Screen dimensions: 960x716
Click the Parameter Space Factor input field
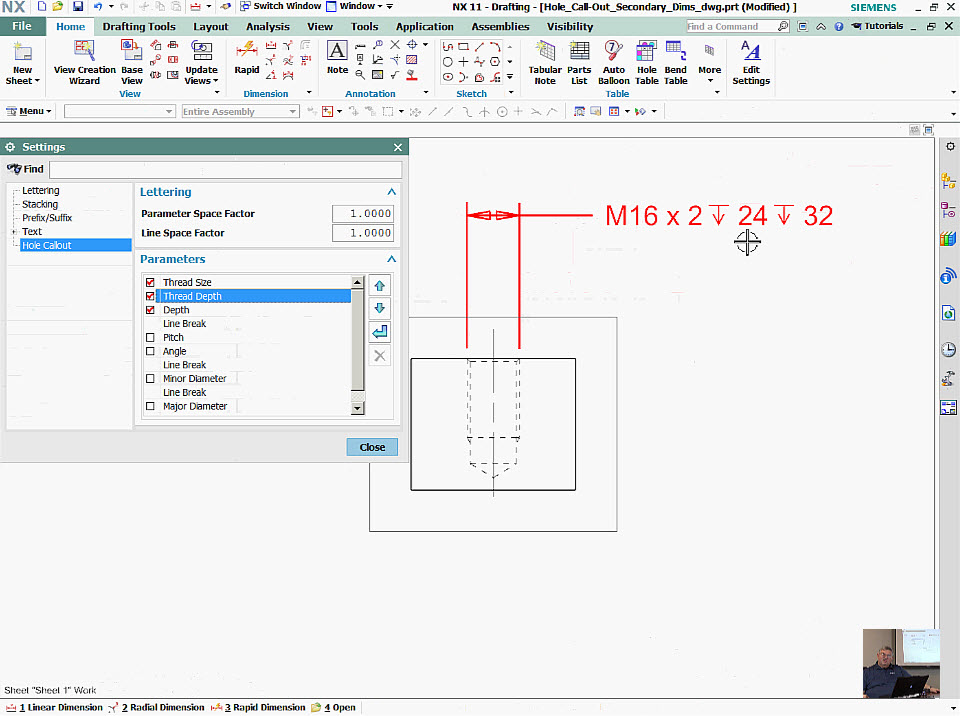361,213
